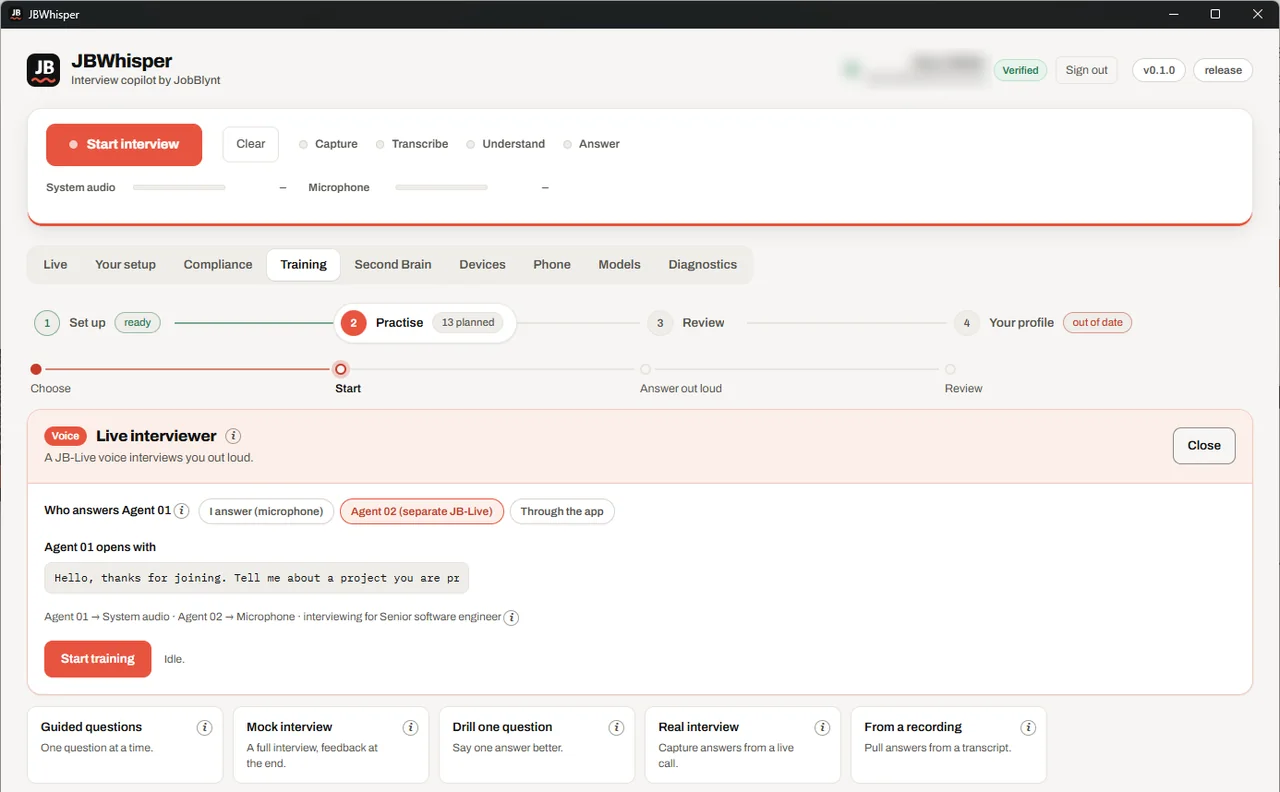Image resolution: width=1280 pixels, height=792 pixels.
Task: Switch to the Live tab
Action: 55,264
